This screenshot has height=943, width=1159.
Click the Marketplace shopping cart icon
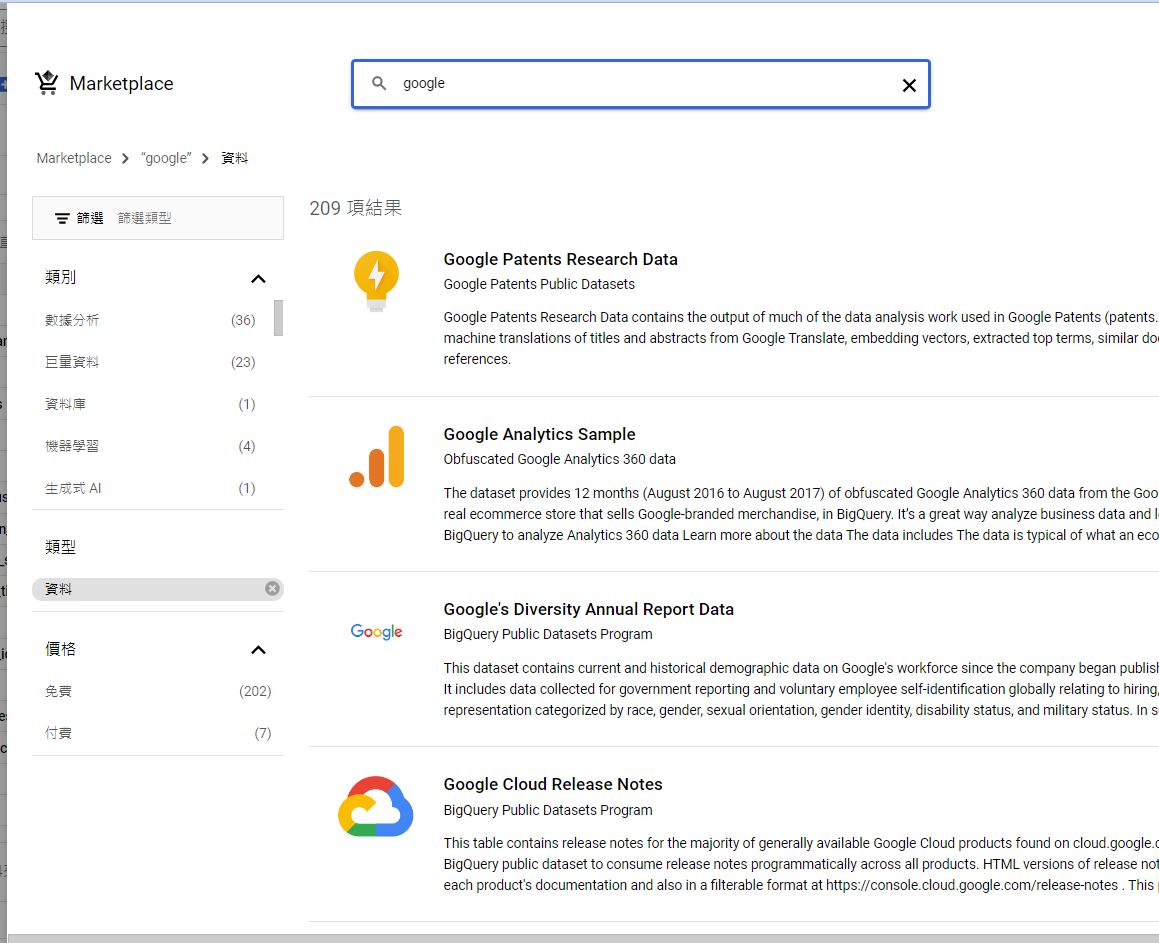[x=47, y=83]
